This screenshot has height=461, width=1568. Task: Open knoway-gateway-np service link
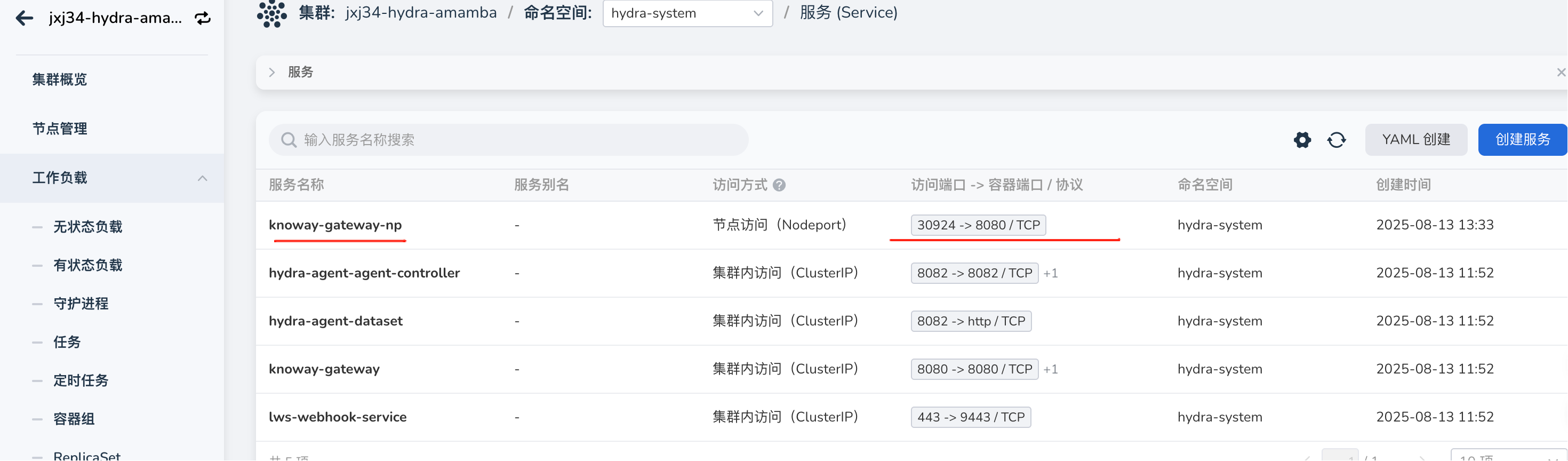(x=335, y=225)
